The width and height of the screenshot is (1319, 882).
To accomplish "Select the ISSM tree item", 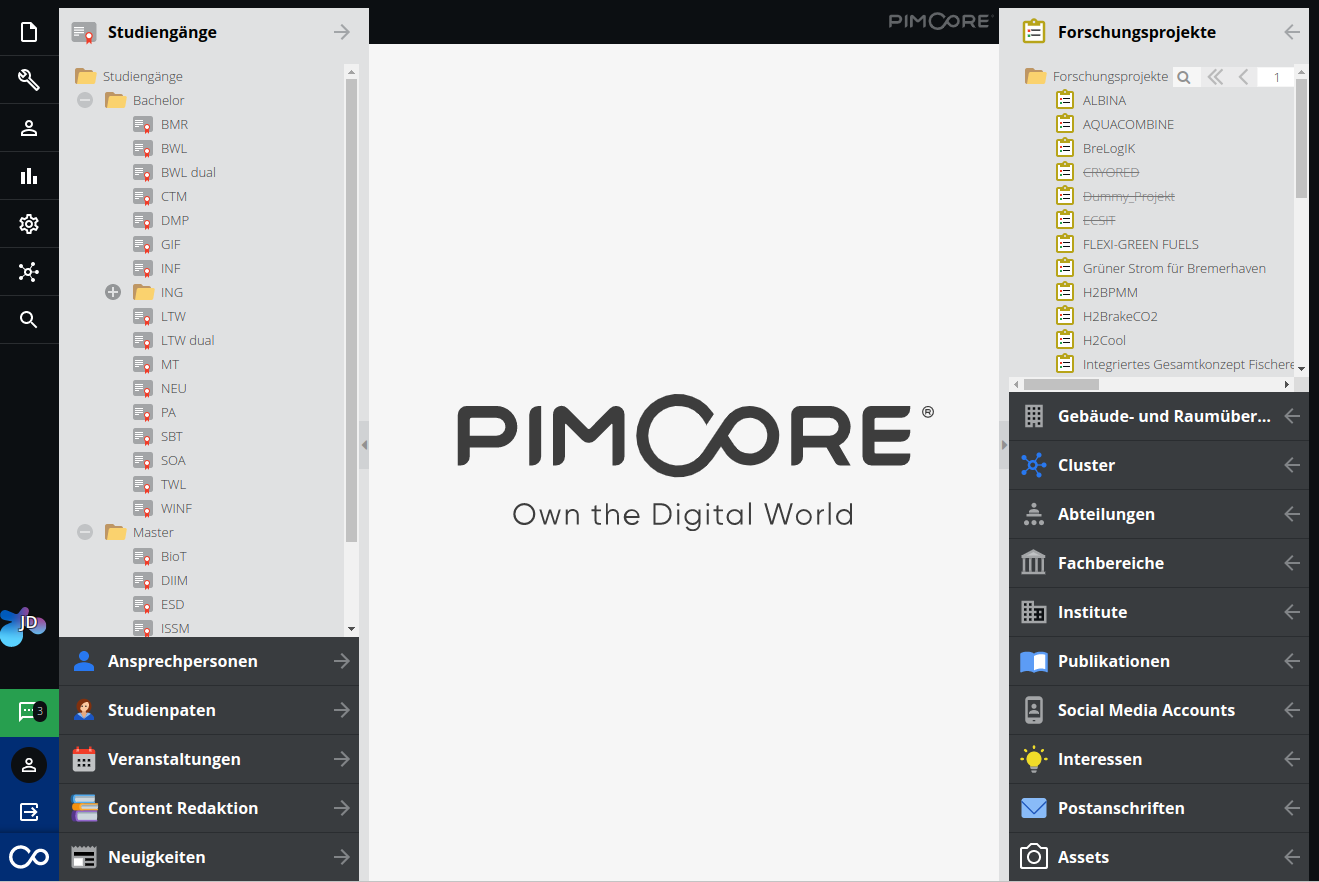I will click(x=175, y=628).
